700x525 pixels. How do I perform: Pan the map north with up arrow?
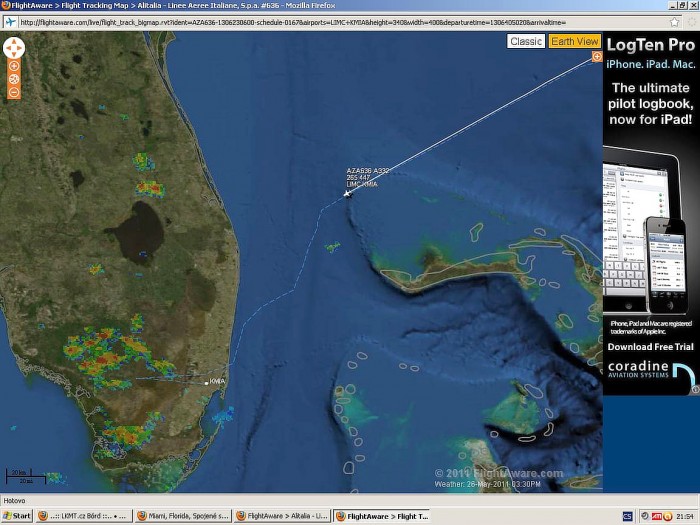14,42
